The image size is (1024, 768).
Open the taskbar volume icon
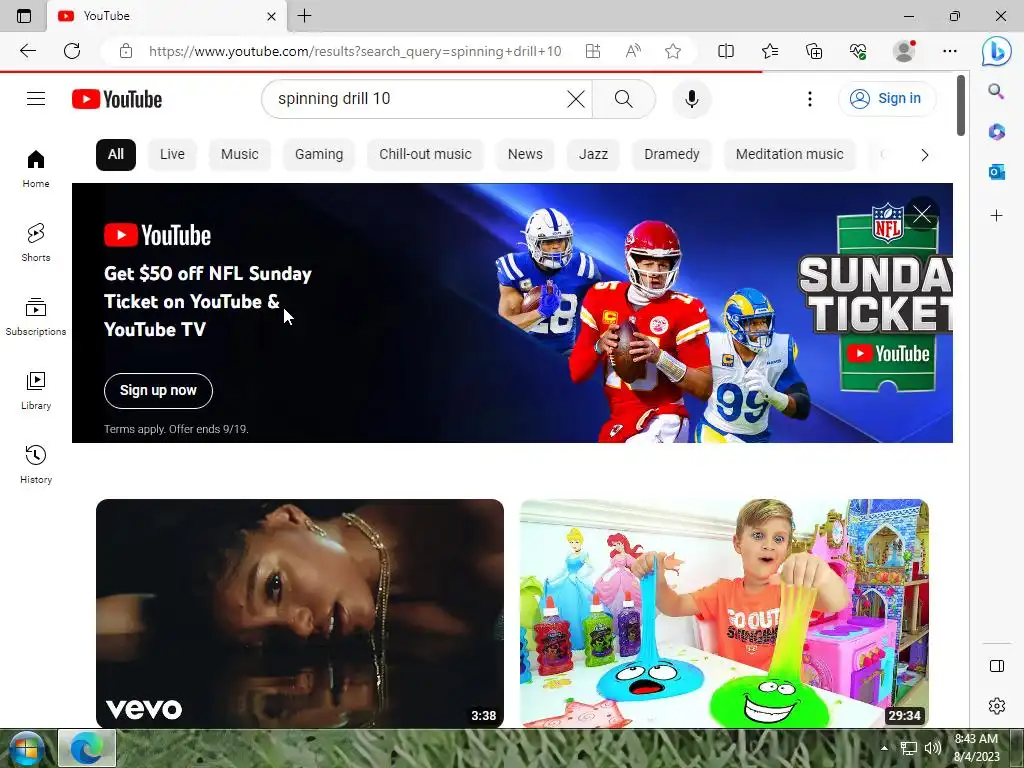[x=933, y=748]
